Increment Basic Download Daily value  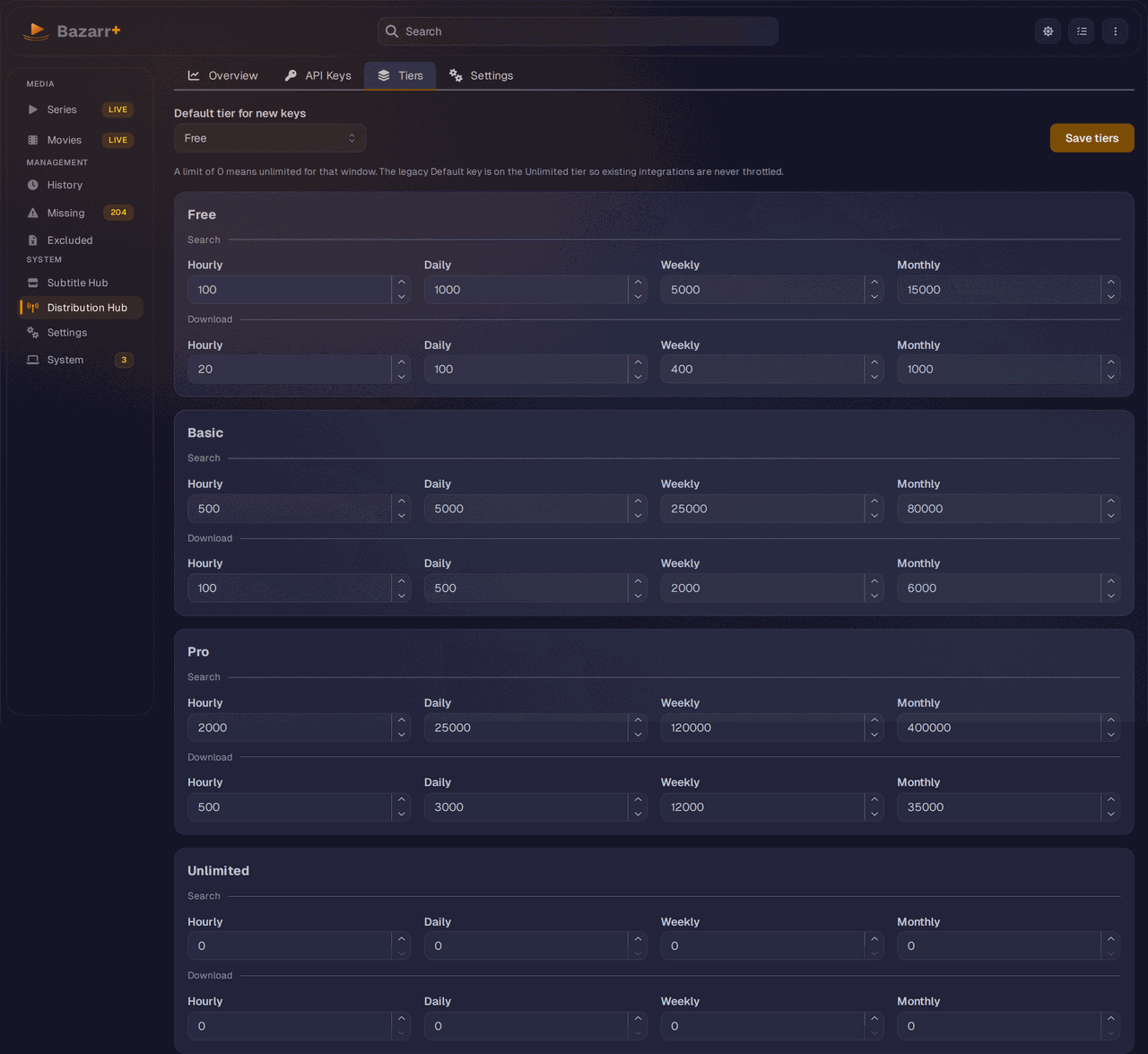click(x=638, y=581)
